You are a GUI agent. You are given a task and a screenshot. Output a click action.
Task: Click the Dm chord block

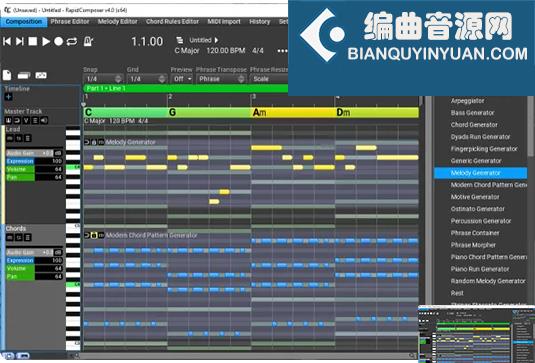[377, 113]
